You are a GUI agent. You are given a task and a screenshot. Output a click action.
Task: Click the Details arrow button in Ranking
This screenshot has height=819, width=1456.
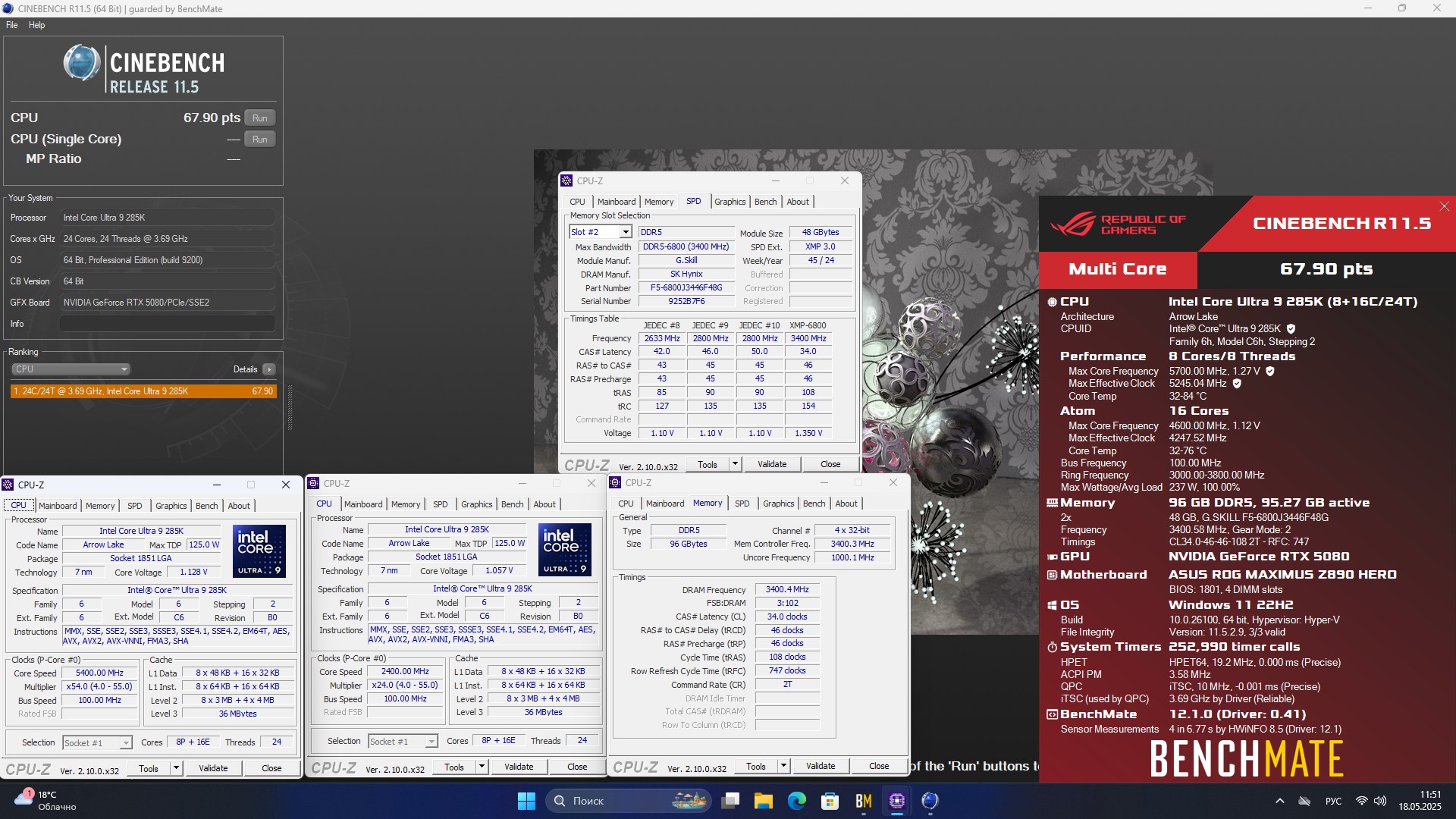point(269,369)
